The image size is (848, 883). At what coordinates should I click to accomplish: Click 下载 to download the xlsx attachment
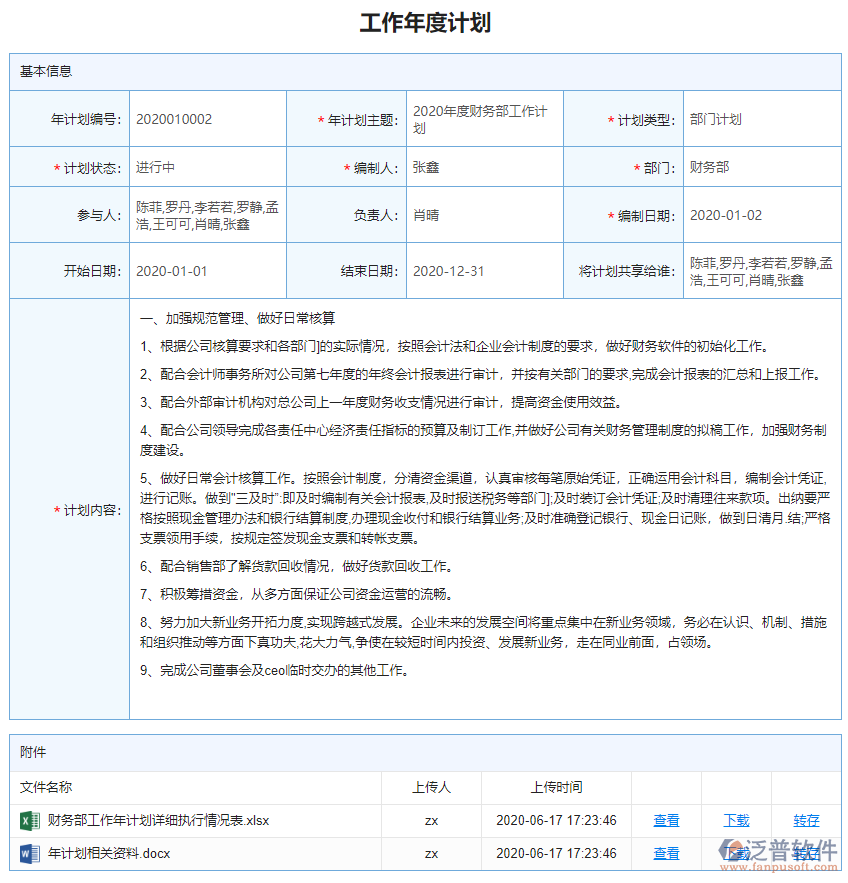[737, 820]
